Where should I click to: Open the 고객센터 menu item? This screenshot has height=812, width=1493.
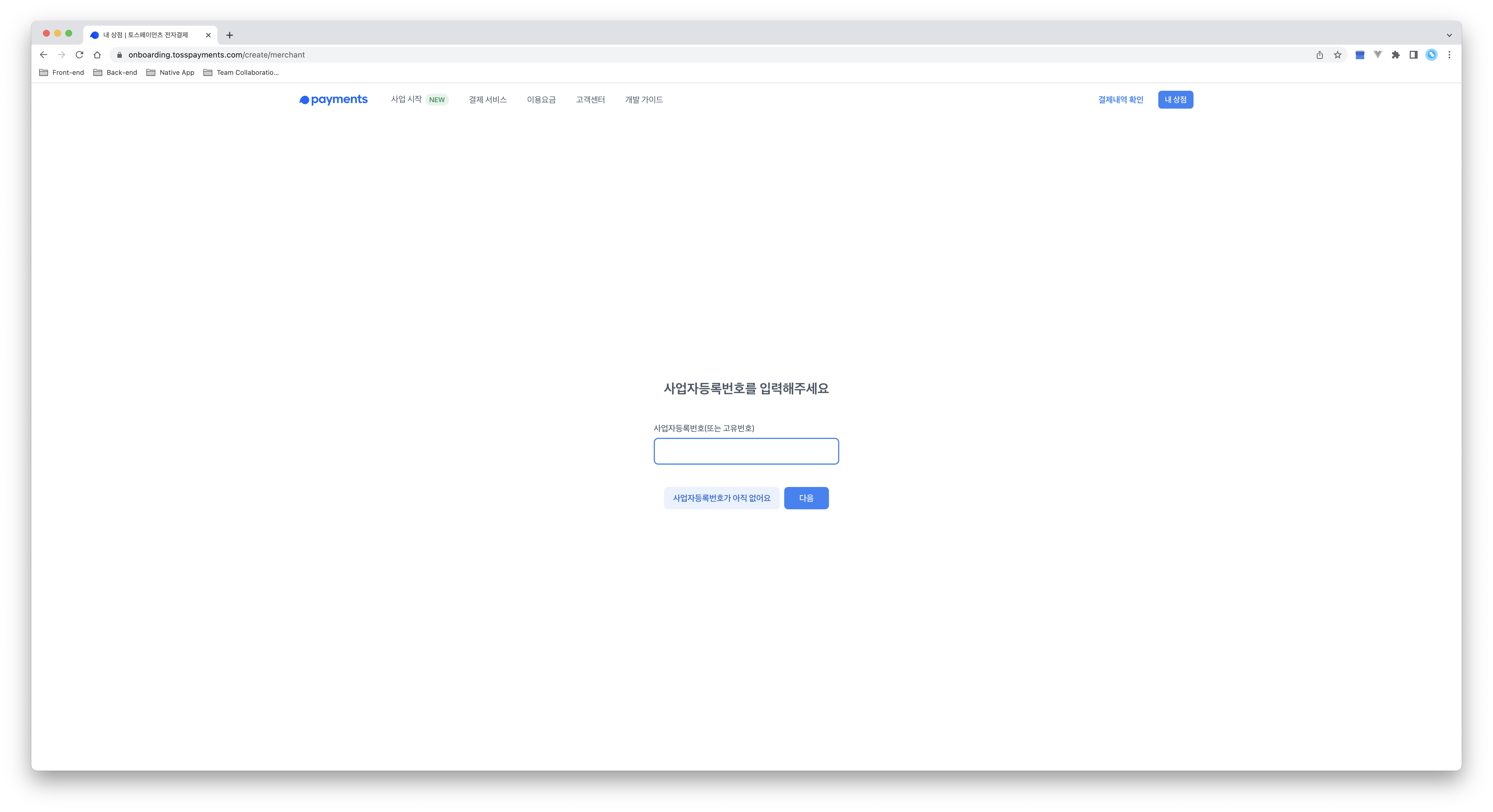tap(590, 100)
